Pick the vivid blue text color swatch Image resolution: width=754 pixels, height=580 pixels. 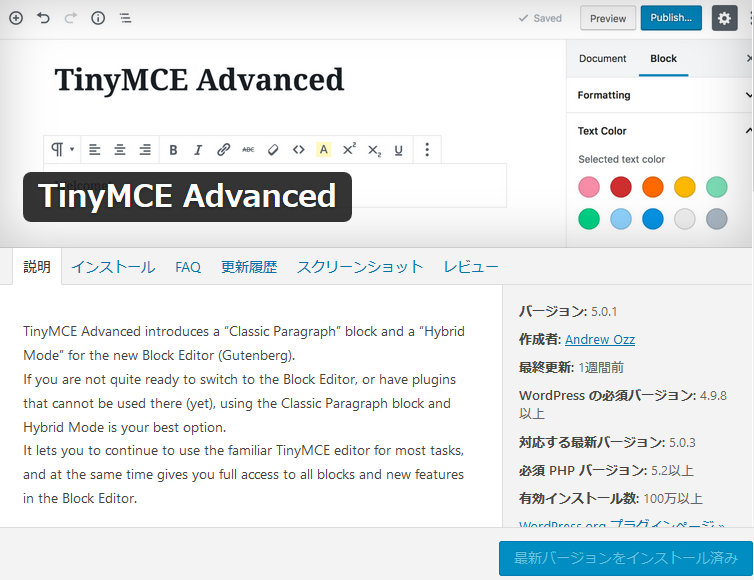[653, 219]
